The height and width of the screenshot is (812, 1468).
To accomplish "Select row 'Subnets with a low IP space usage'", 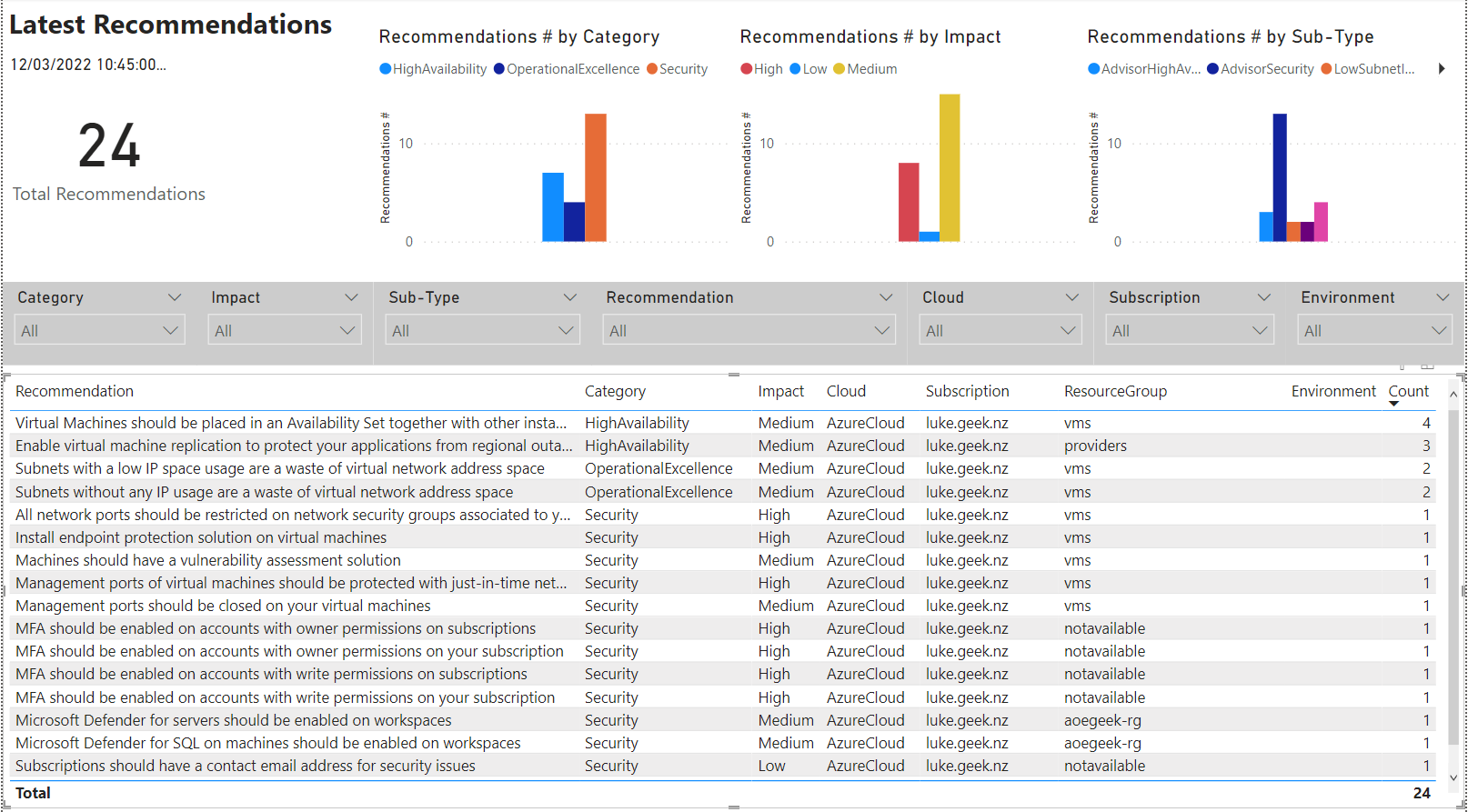I will pyautogui.click(x=723, y=468).
